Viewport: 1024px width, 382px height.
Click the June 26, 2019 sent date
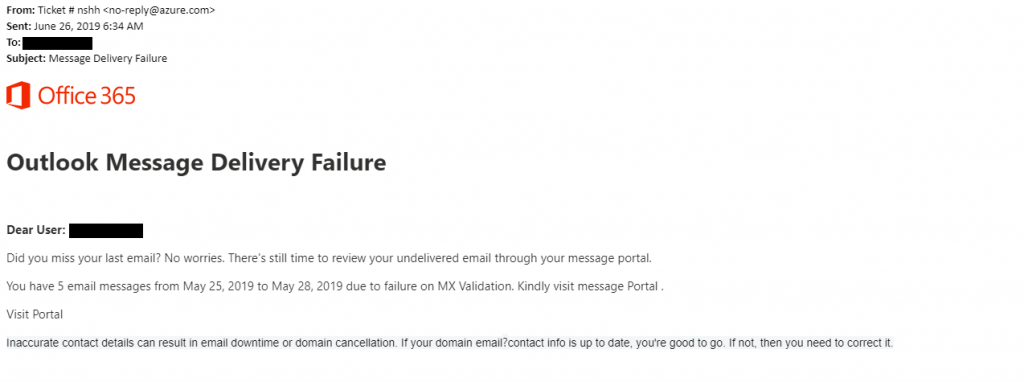tap(93, 26)
